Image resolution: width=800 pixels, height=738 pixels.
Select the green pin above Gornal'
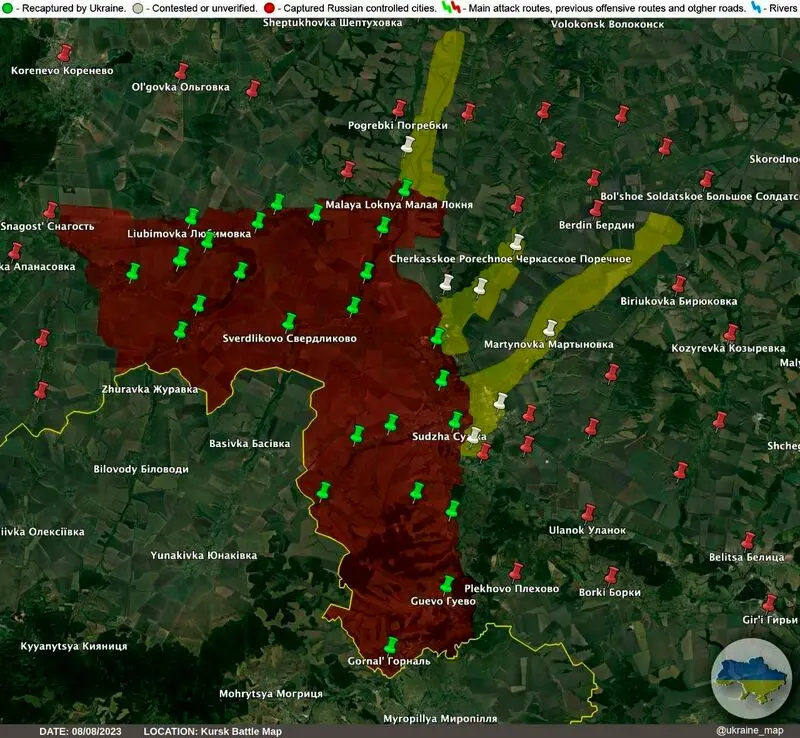click(x=391, y=646)
